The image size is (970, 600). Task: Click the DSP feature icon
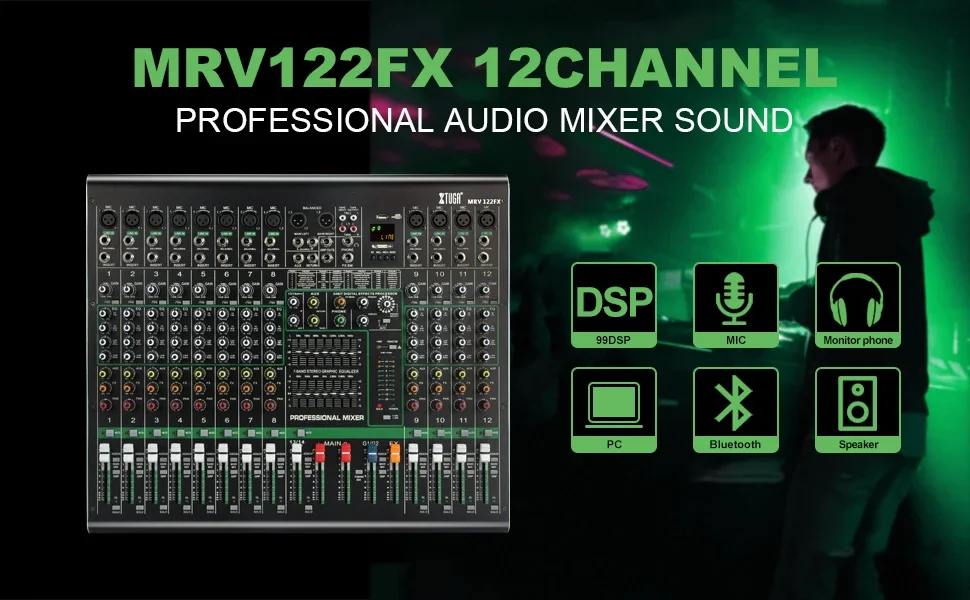pyautogui.click(x=613, y=304)
